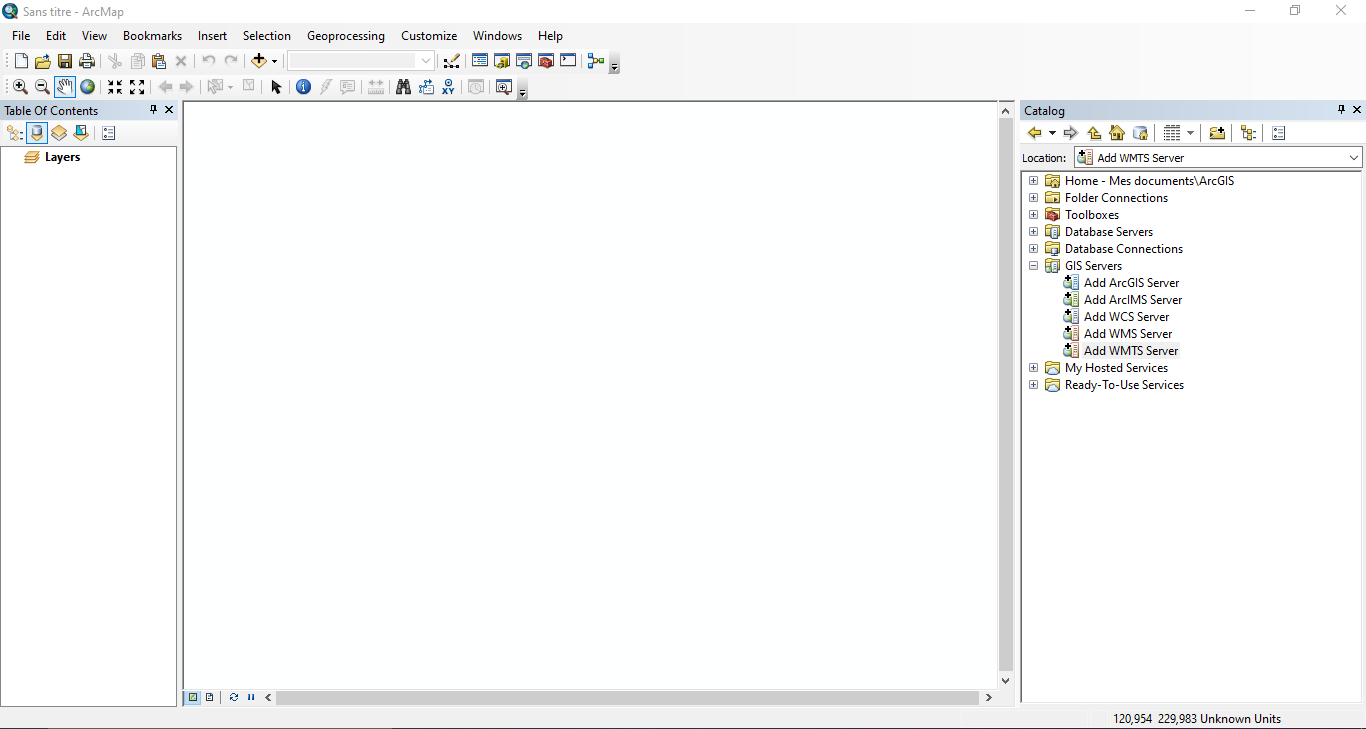
Task: Open an existing map document
Action: (x=43, y=61)
